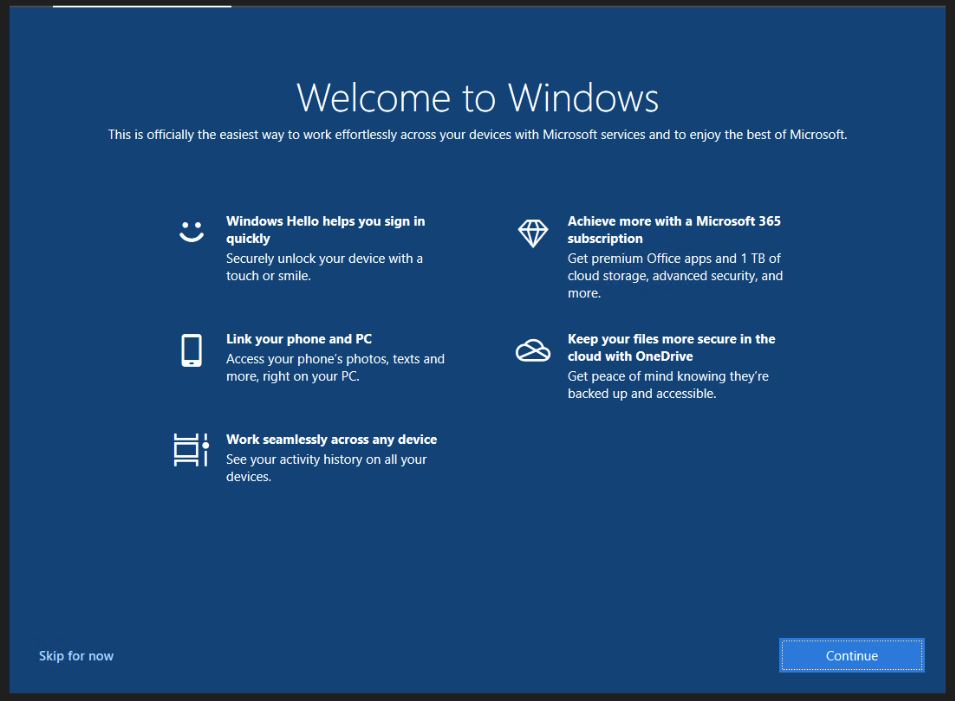Click Achieve more with a Microsoft 365 subscription
The image size is (955, 701).
pyautogui.click(x=674, y=230)
